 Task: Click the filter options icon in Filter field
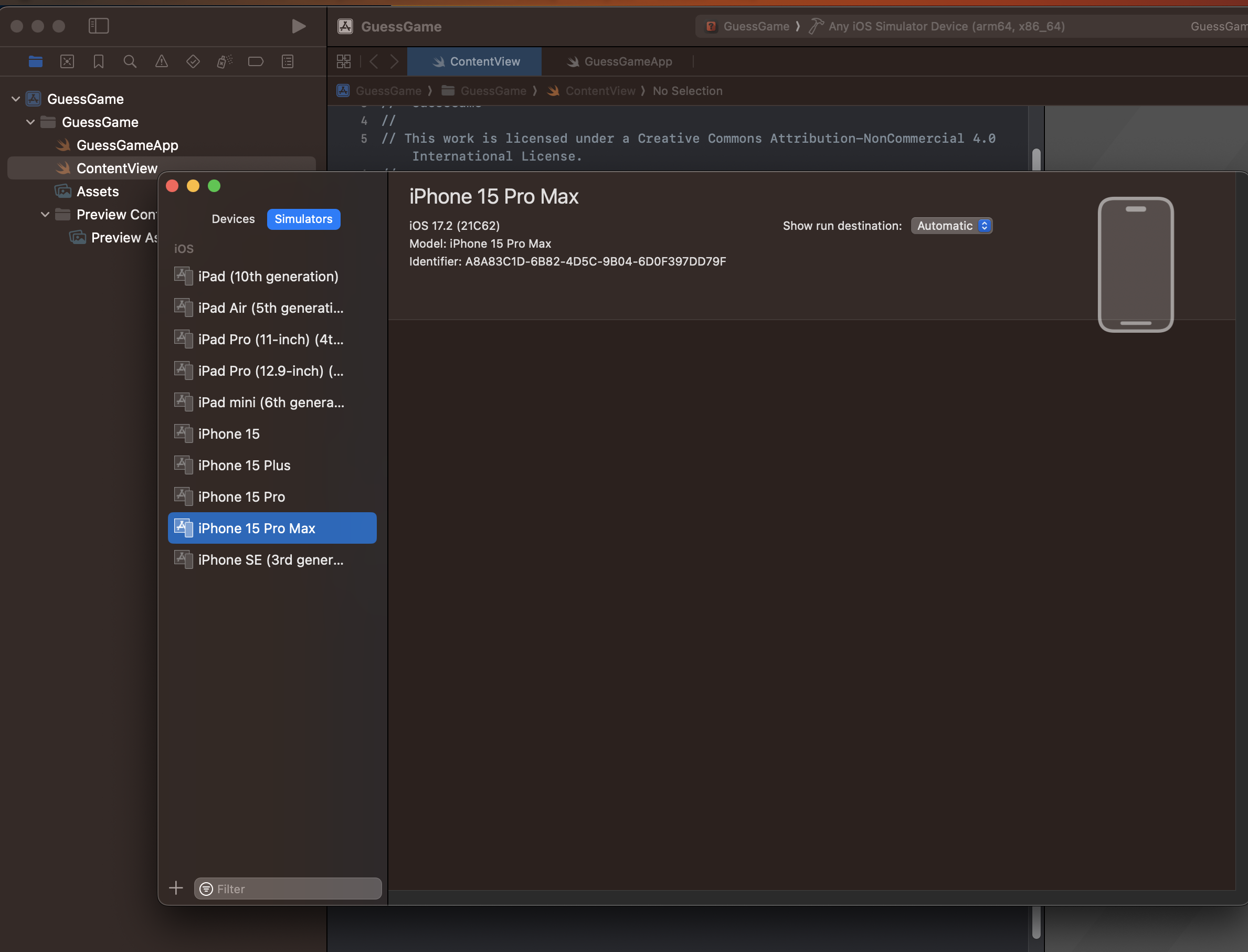point(206,888)
